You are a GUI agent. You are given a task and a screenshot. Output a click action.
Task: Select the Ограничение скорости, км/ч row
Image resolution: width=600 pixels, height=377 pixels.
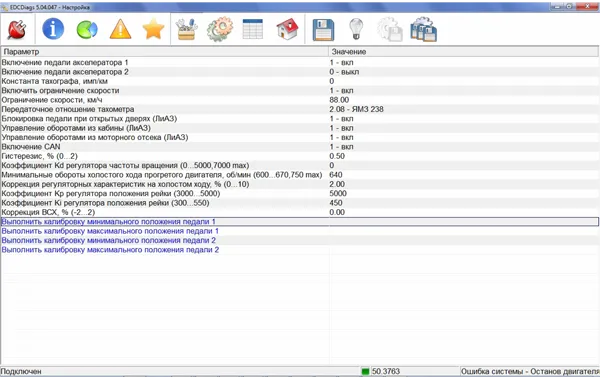pyautogui.click(x=300, y=100)
